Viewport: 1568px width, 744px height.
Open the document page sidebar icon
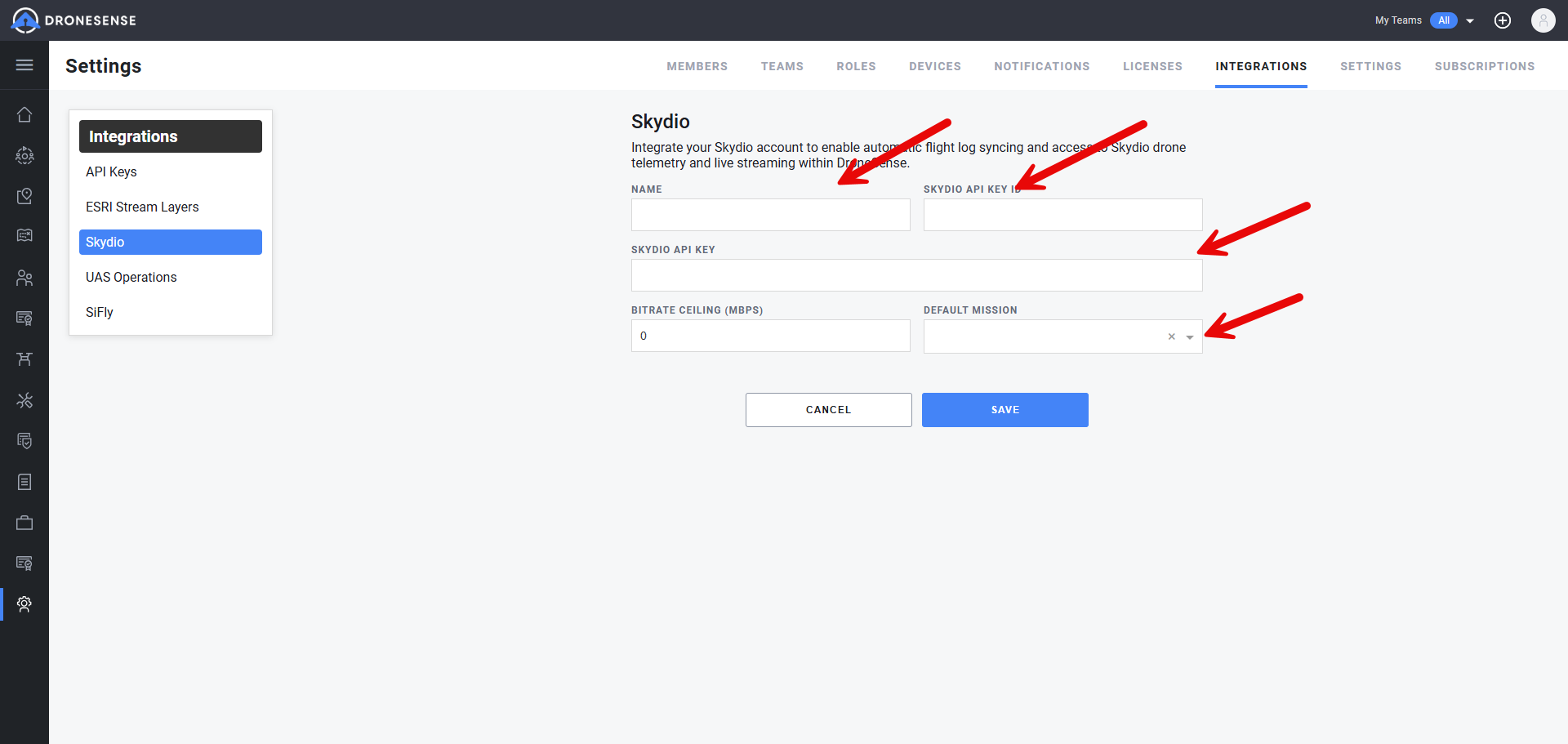pos(24,482)
